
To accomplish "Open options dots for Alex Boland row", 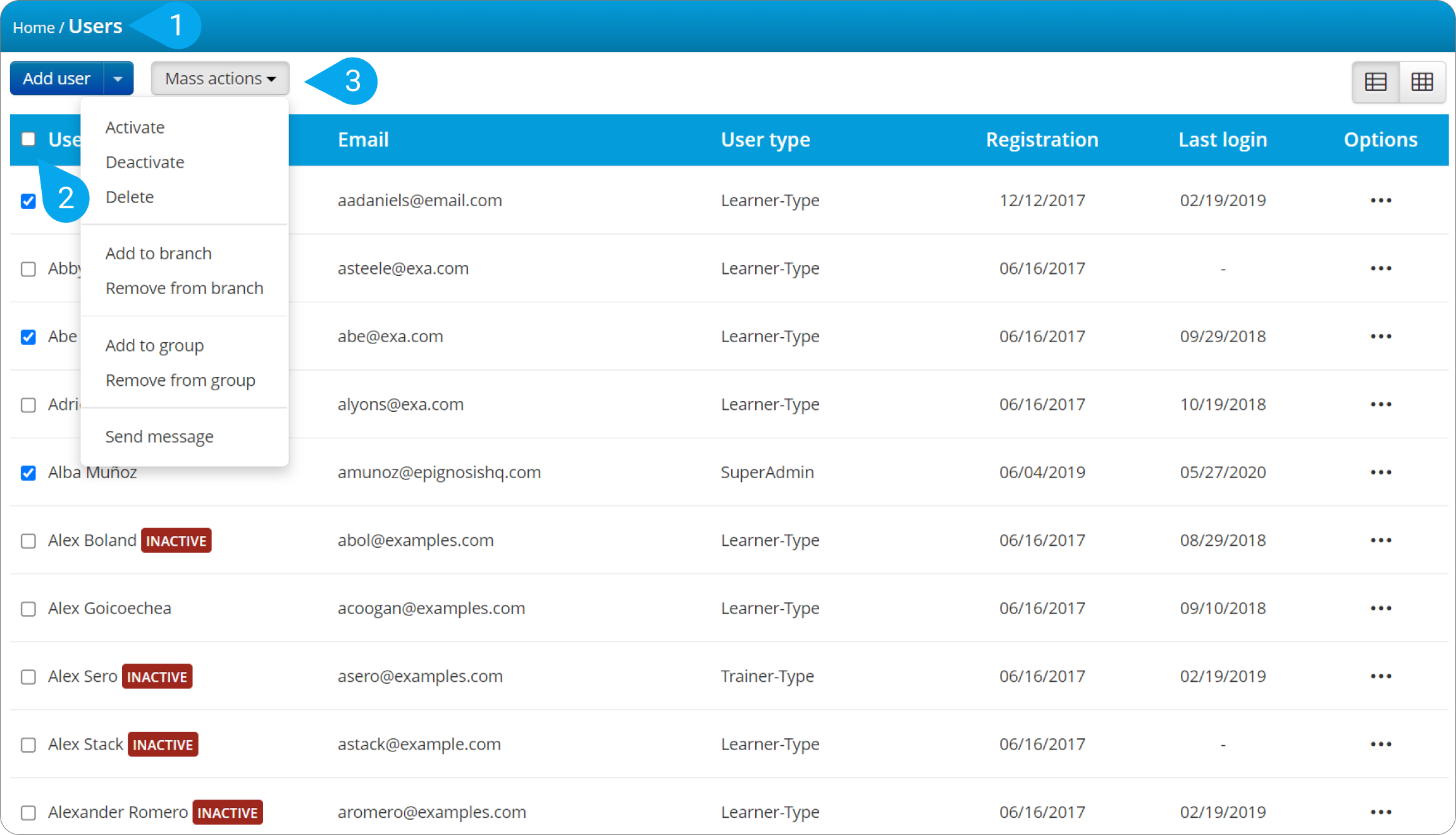I will [1381, 540].
